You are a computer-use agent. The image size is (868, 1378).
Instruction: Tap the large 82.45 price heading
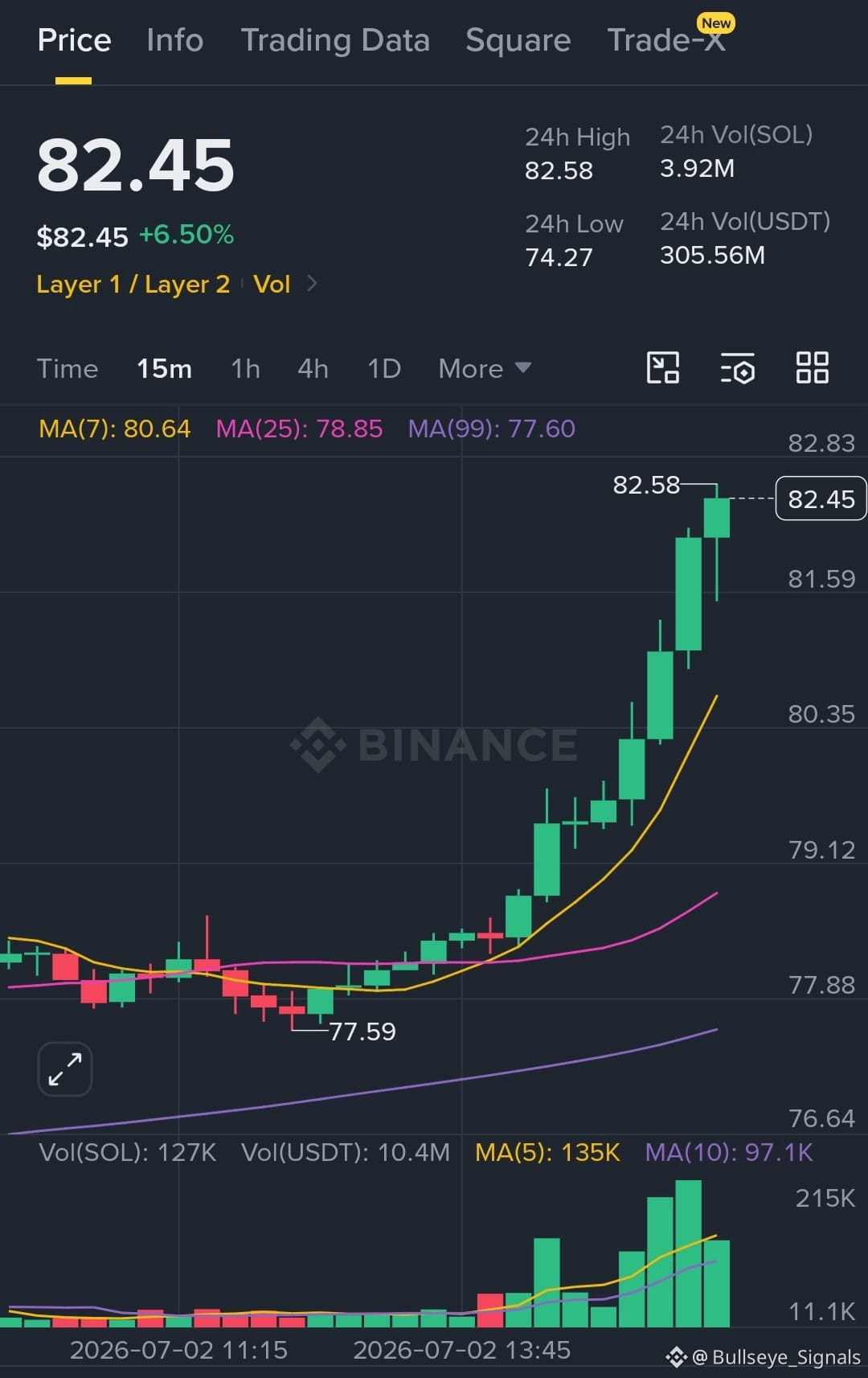point(136,165)
